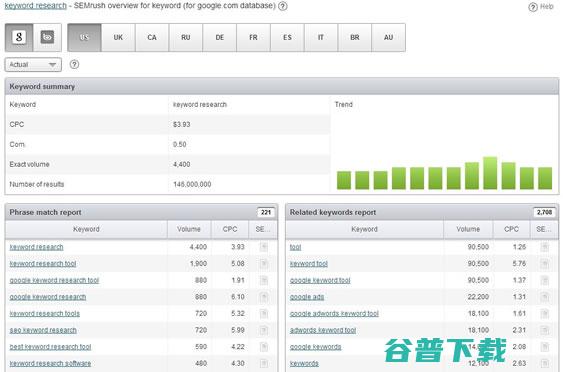Open SERP icon for seo keyword research row
The image size is (563, 372).
coord(264,330)
